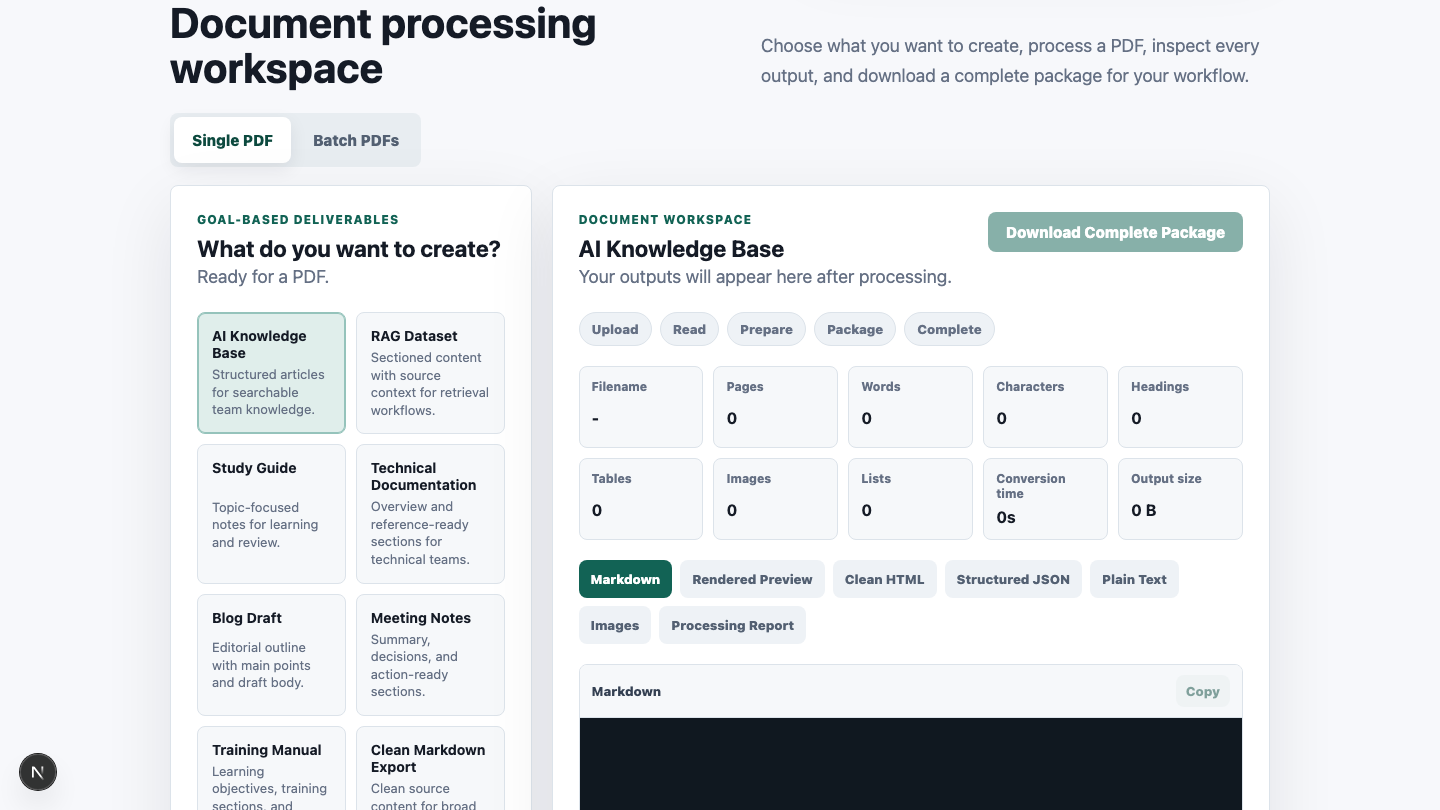This screenshot has height=810, width=1440.
Task: Open the Next.js dev tools icon
Action: point(38,772)
